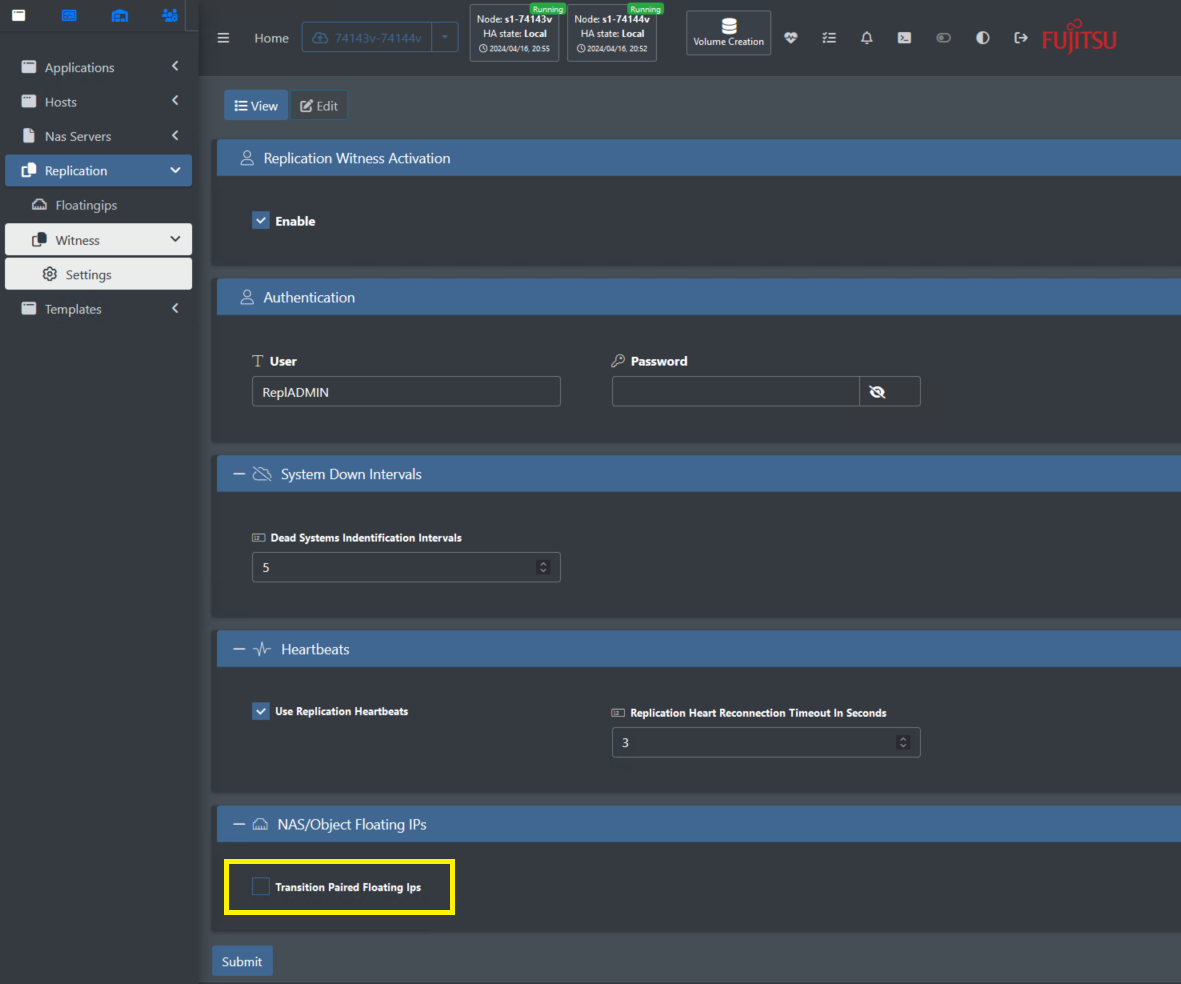Open node s1-74144v status card
The image size is (1181, 984).
[612, 33]
